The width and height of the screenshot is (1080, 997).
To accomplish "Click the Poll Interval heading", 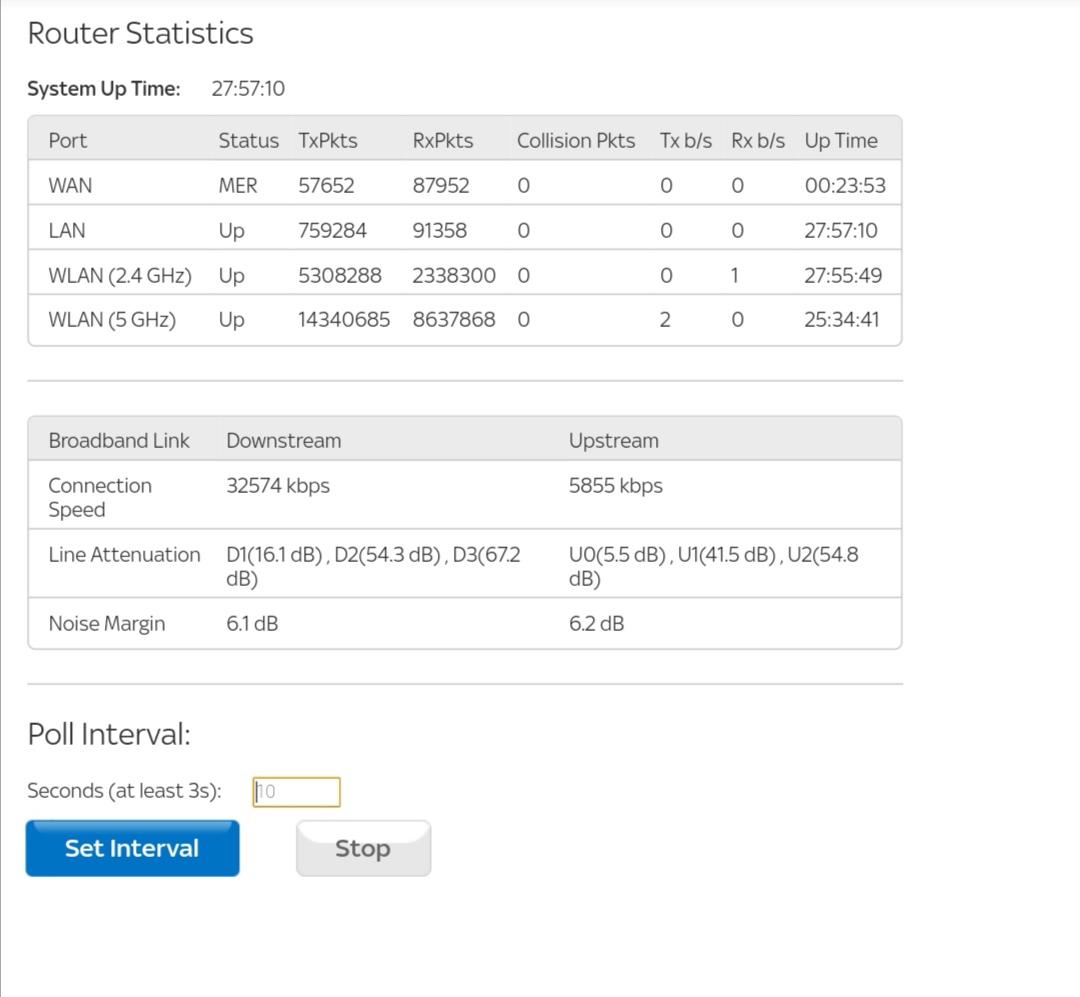I will [x=108, y=735].
